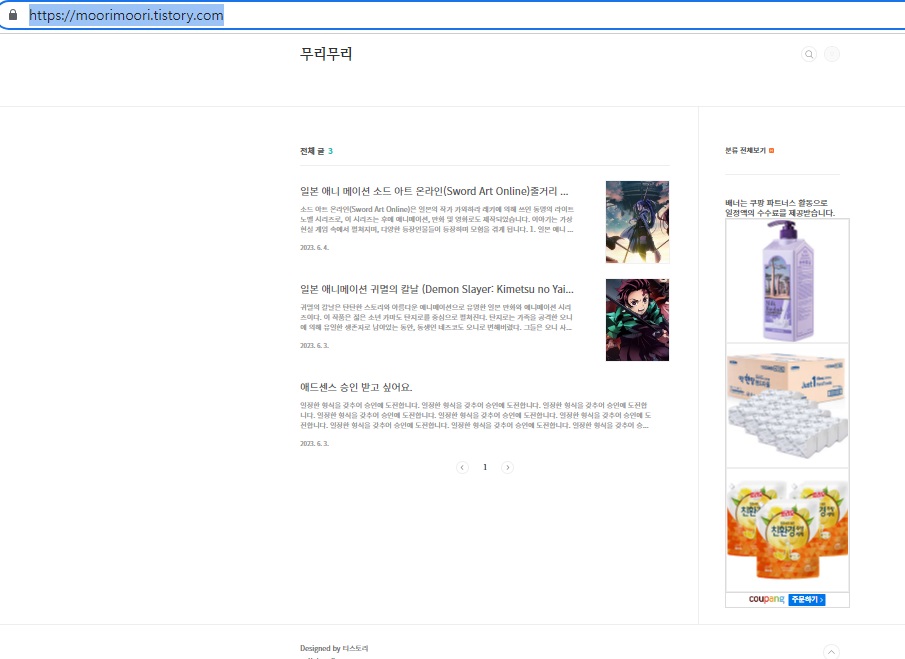Open the 무리무리 blog title link
Screen dimensions: 905x659
click(x=326, y=54)
